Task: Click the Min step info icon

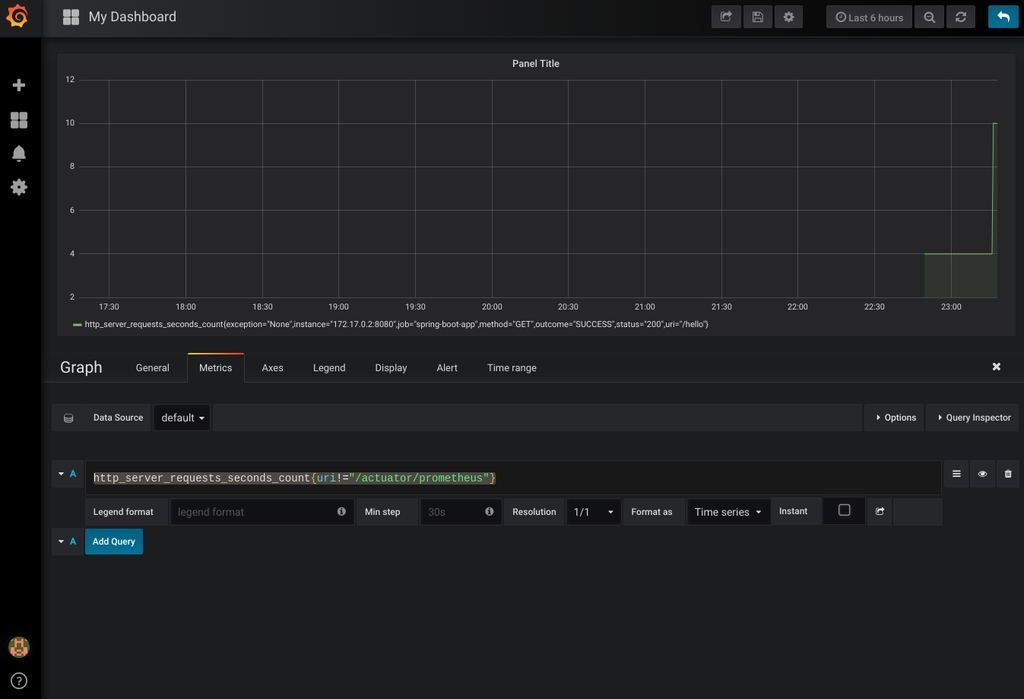Action: click(x=489, y=512)
